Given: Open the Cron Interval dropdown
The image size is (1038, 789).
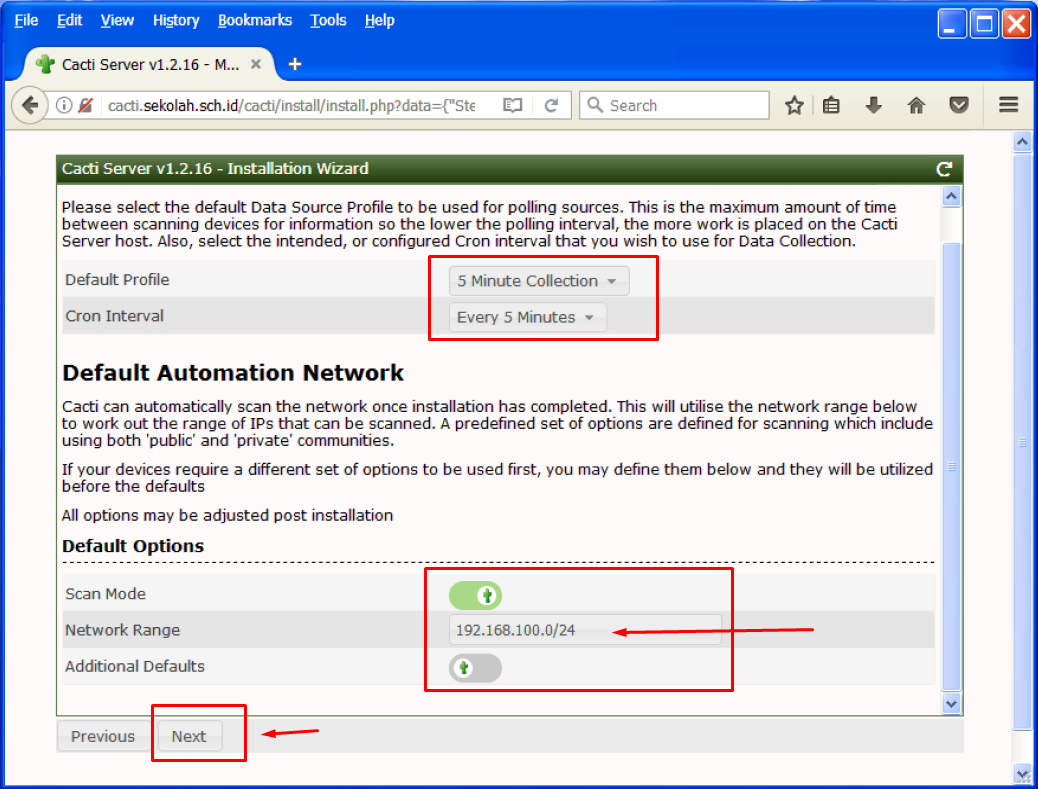Looking at the screenshot, I should 527,317.
